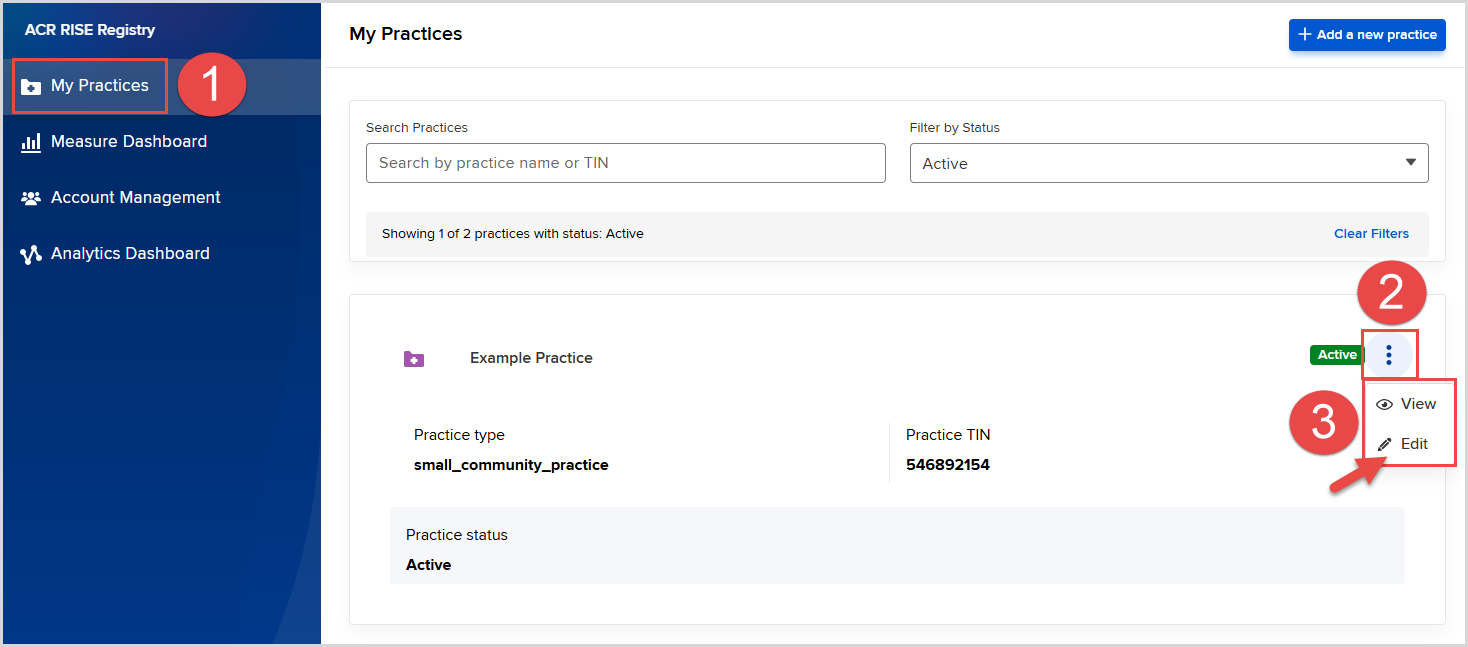Click the Measure Dashboard bar chart icon
The image size is (1468, 647).
pos(31,142)
